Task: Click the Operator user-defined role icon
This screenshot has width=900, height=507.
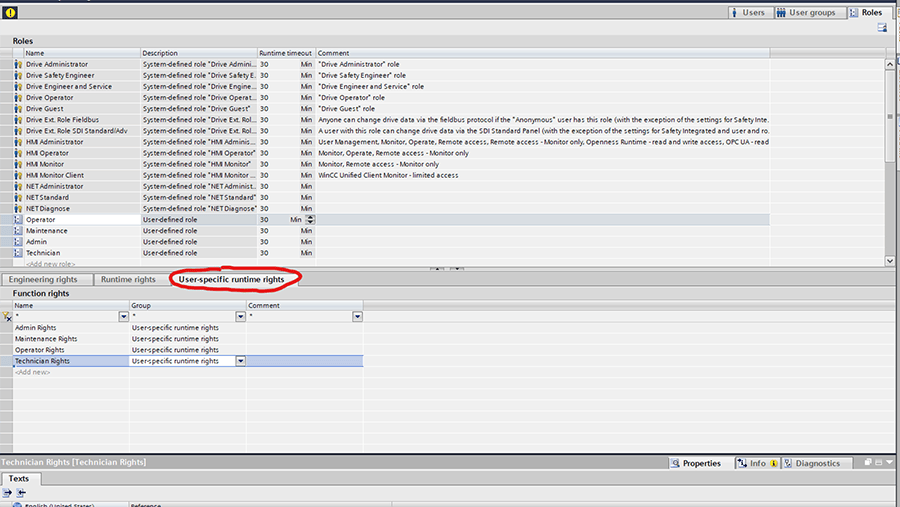Action: [x=18, y=219]
